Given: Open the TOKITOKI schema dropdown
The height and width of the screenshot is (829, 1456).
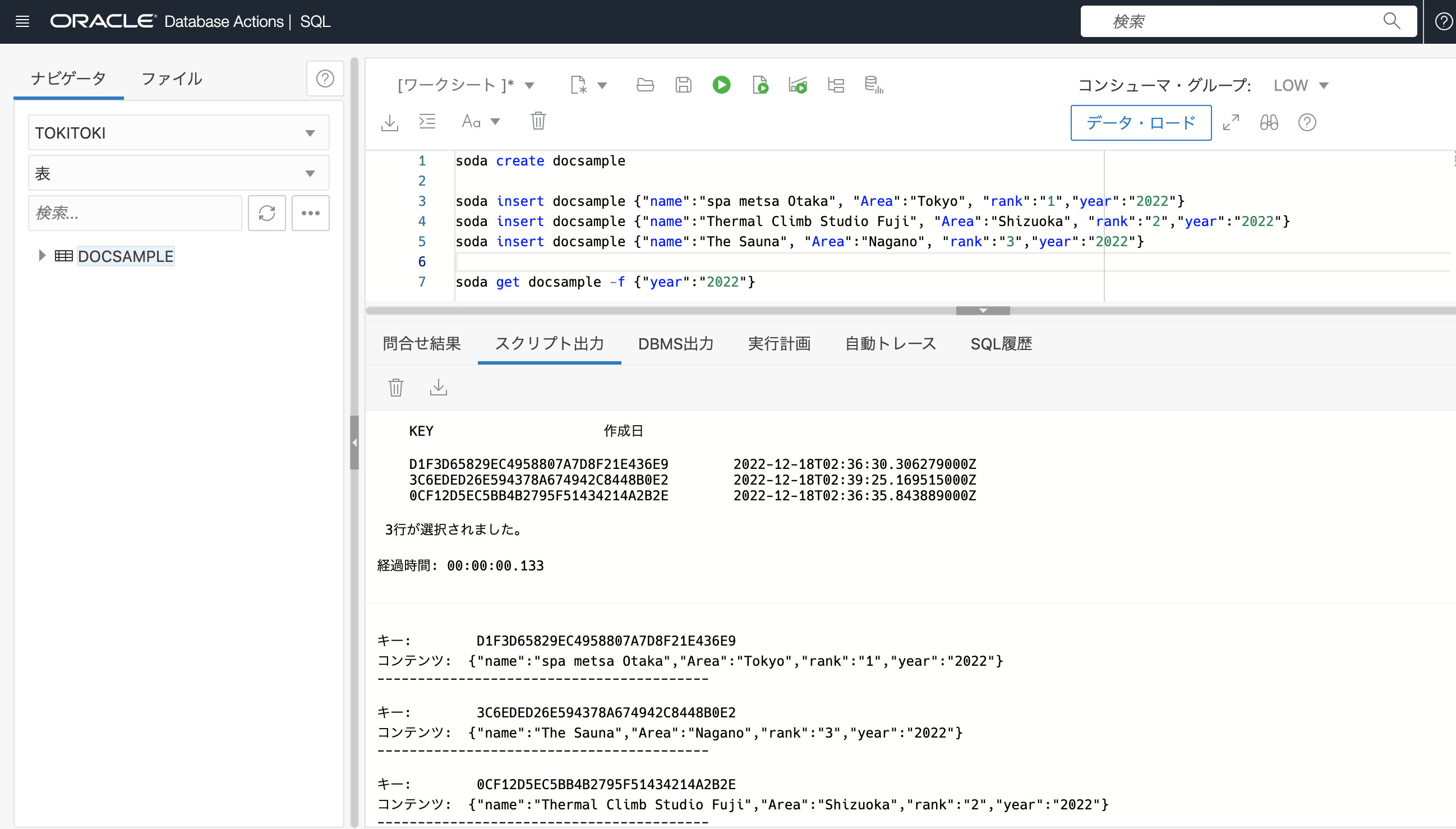Looking at the screenshot, I should coord(310,133).
